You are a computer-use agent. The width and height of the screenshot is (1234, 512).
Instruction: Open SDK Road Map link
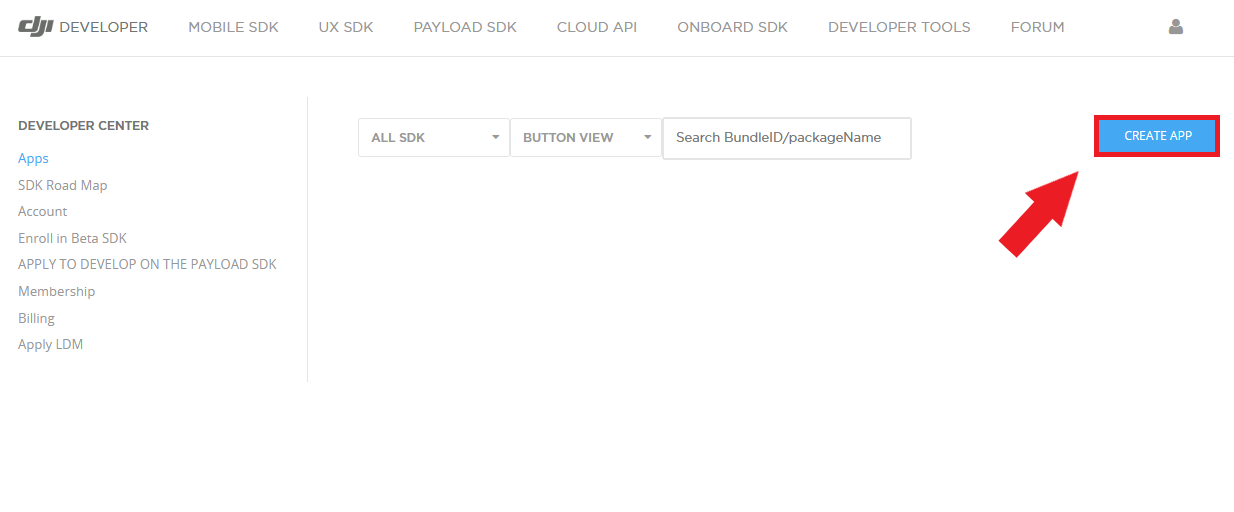63,185
